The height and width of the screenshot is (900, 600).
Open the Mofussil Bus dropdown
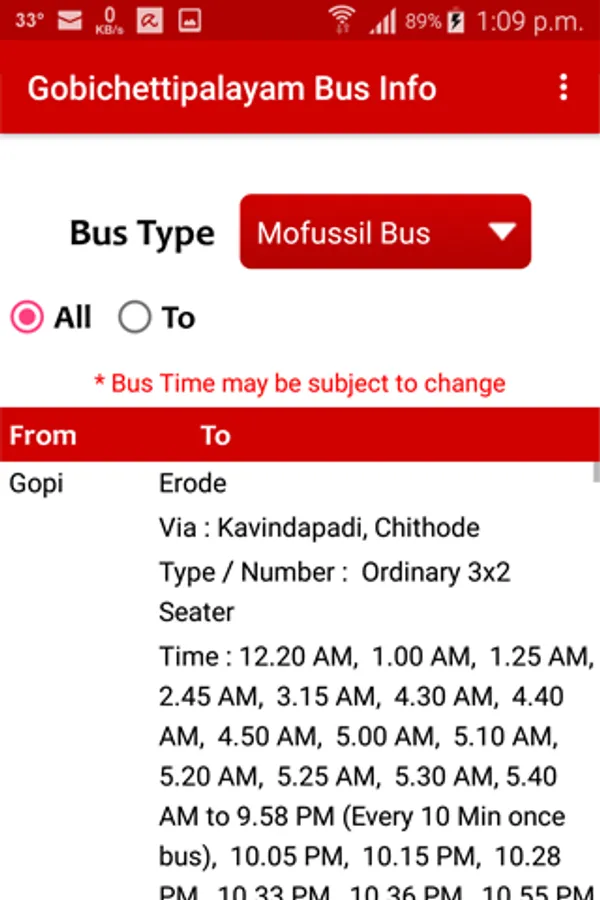(385, 232)
